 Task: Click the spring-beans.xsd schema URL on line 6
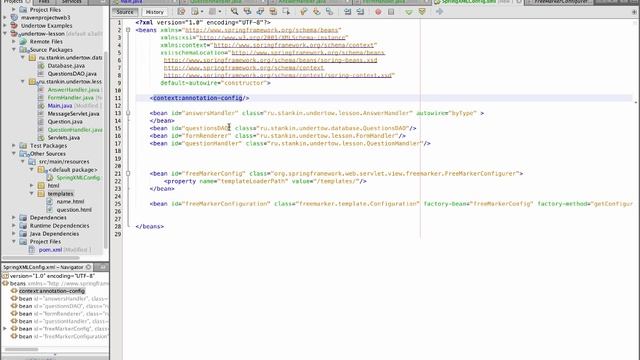click(x=270, y=60)
